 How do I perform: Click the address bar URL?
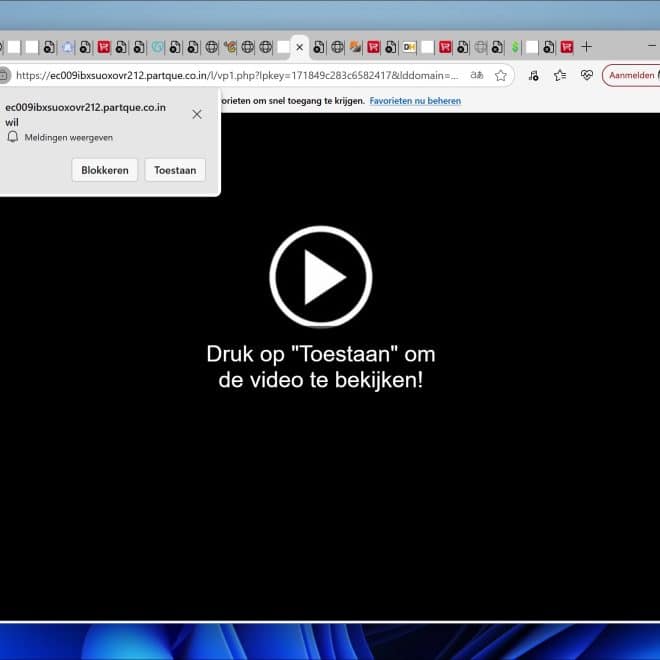[x=237, y=76]
